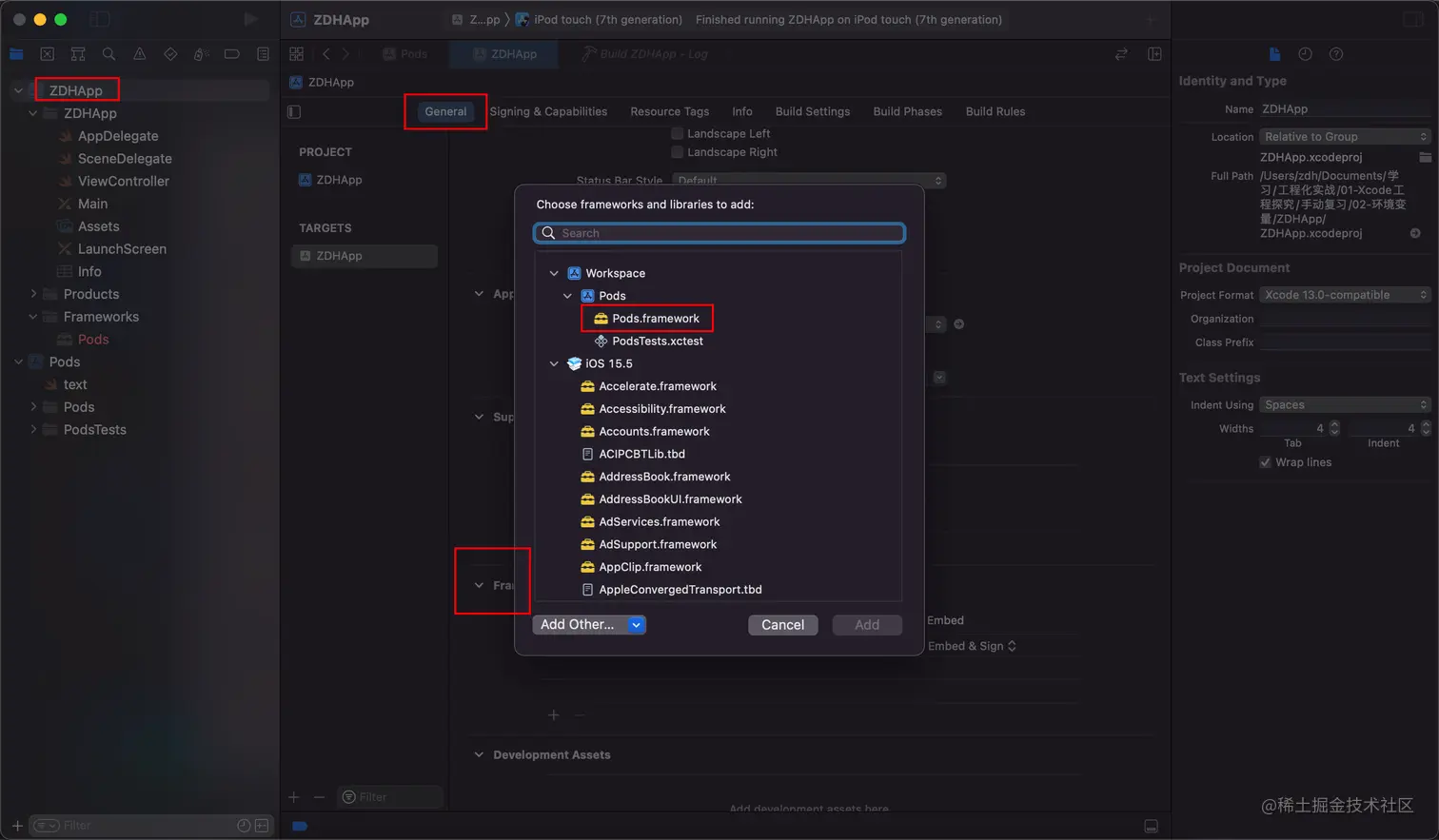This screenshot has width=1439, height=840.
Task: Click the plus button in the title bar
Action: pos(1151,19)
